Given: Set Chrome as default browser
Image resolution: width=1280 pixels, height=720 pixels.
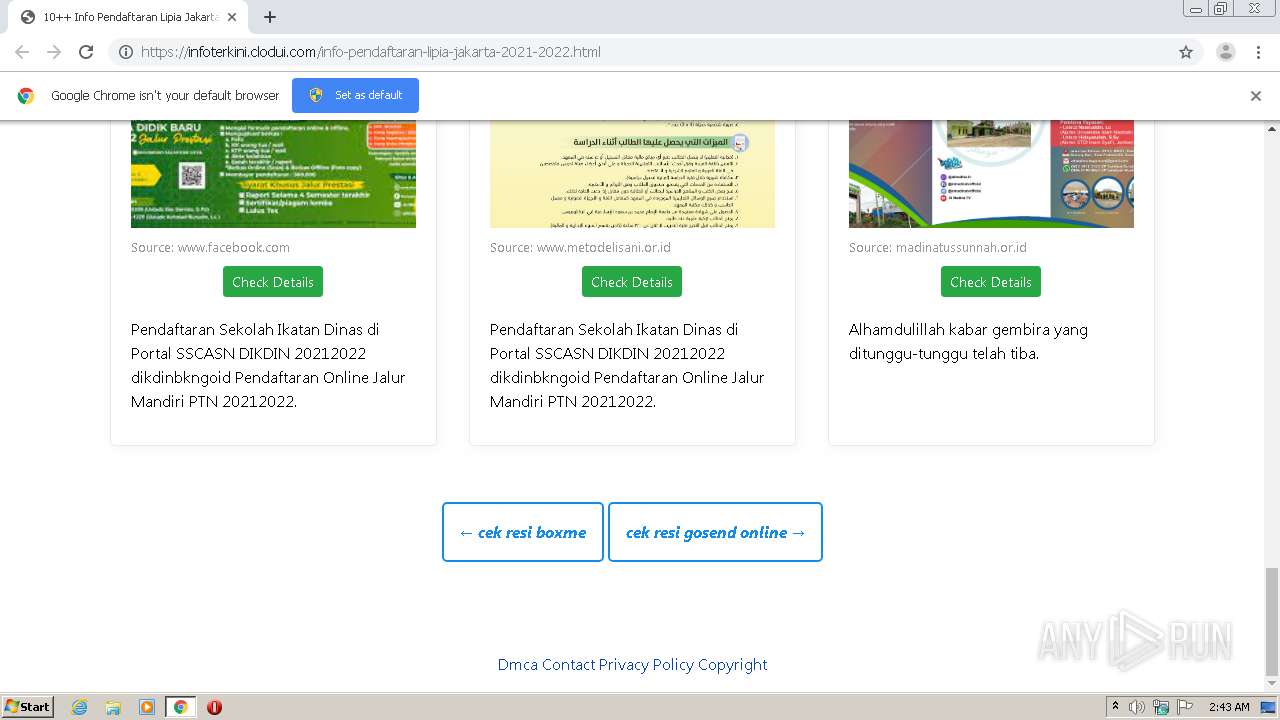Looking at the screenshot, I should (x=355, y=95).
